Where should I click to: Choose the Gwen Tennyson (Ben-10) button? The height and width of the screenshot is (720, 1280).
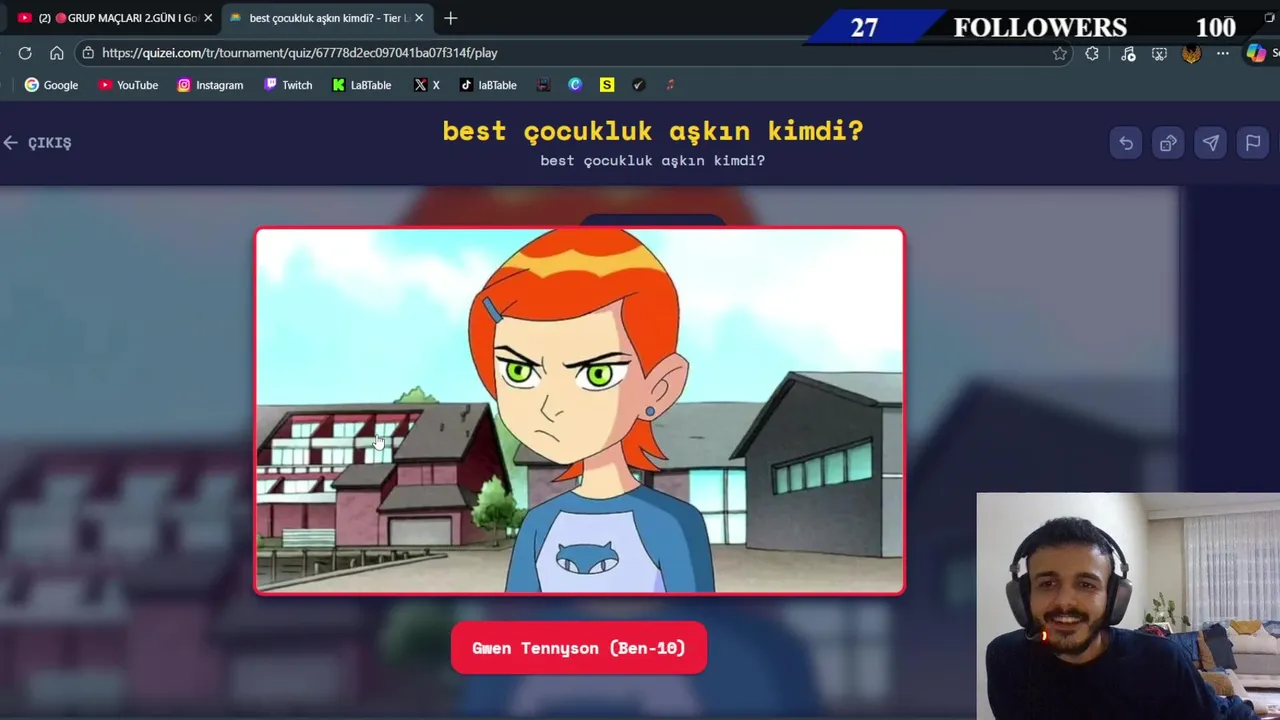point(579,648)
